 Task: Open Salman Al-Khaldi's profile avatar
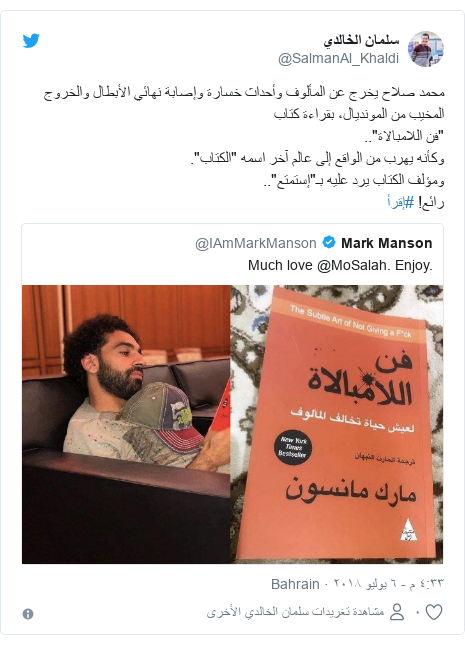pyautogui.click(x=425, y=49)
